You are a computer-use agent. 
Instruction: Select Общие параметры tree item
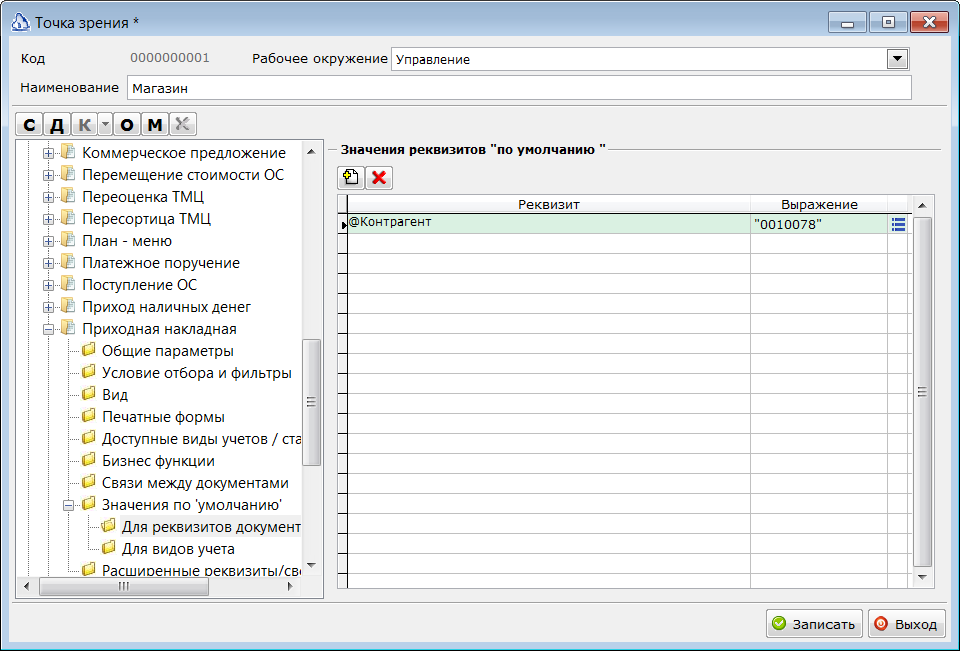pos(168,351)
